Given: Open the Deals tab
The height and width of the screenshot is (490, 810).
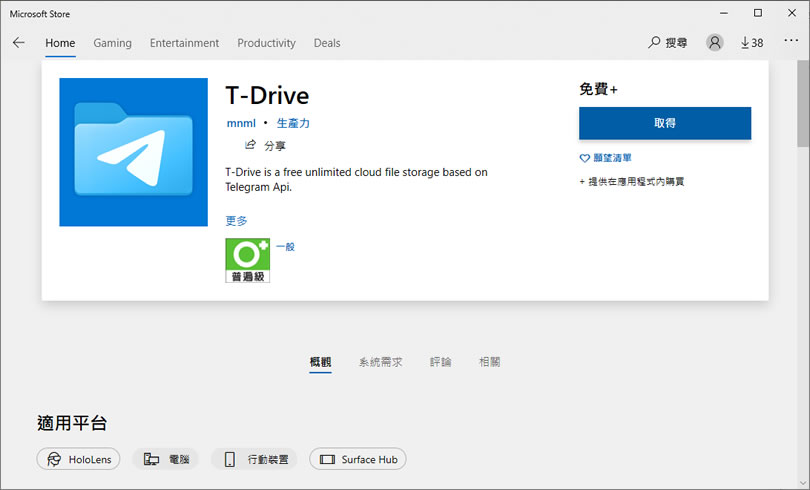Looking at the screenshot, I should [326, 43].
